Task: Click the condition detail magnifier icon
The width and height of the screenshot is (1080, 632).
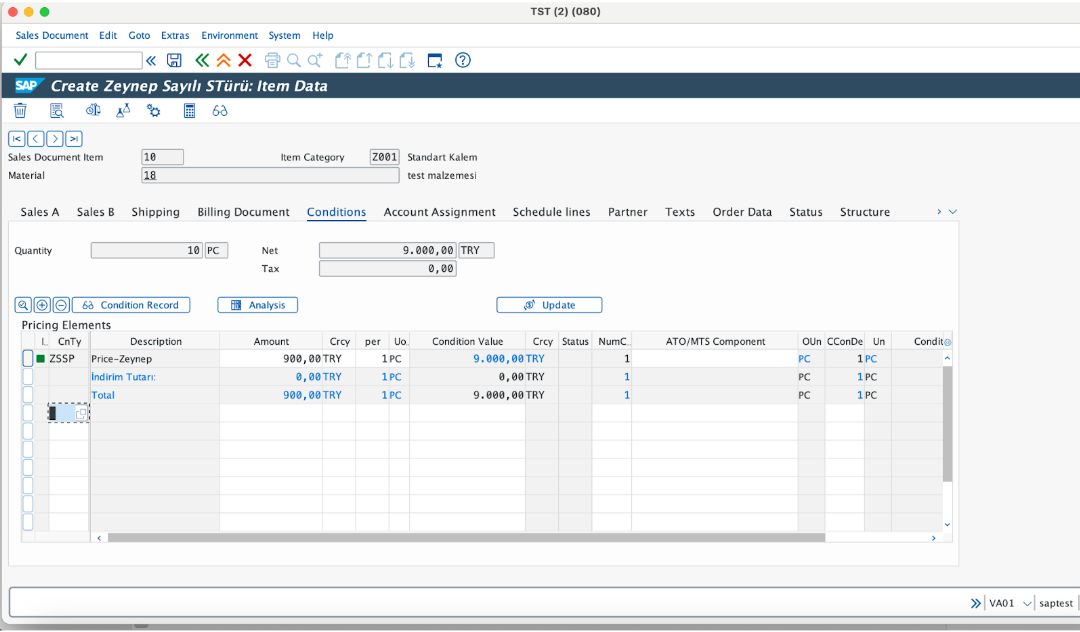Action: coord(23,305)
